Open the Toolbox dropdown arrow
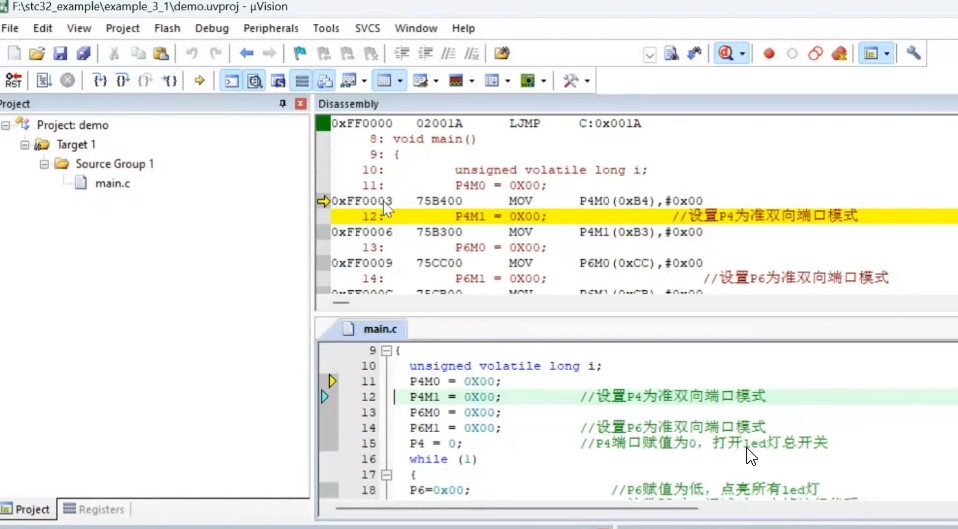Screen dimensions: 958x529 tap(587, 81)
